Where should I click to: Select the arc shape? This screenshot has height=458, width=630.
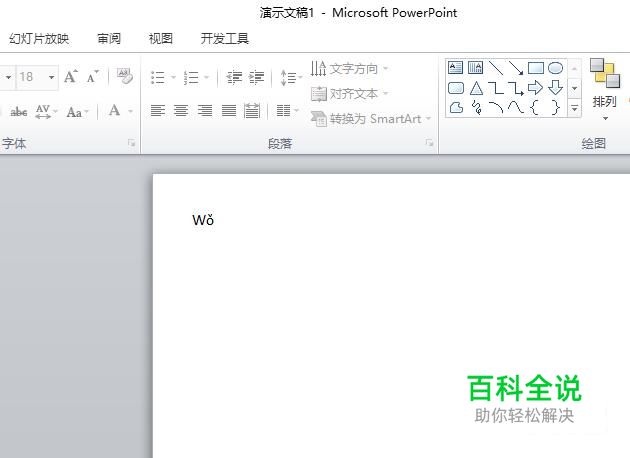[496, 107]
